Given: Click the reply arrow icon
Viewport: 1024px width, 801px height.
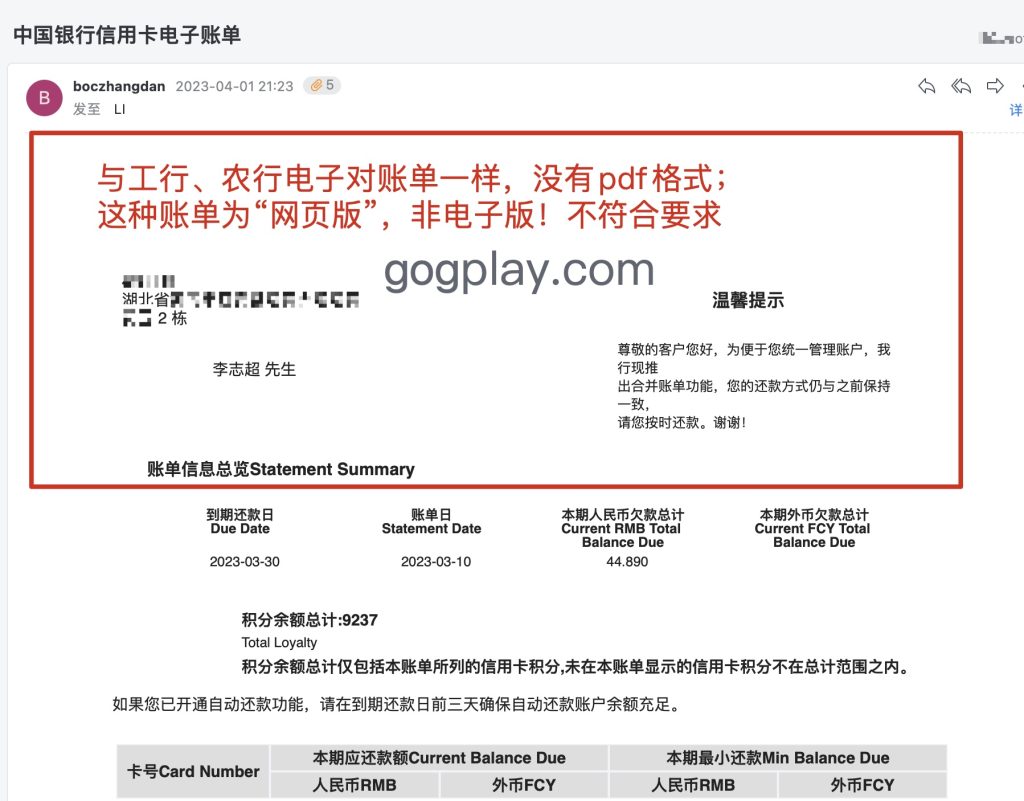Looking at the screenshot, I should 927,86.
